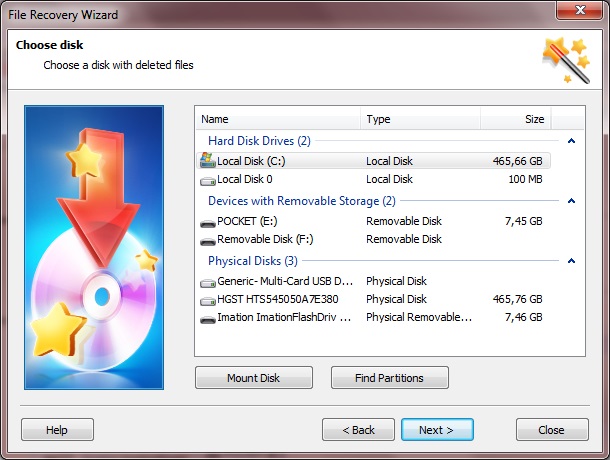
Task: Sort by the Size column header
Action: [x=515, y=119]
